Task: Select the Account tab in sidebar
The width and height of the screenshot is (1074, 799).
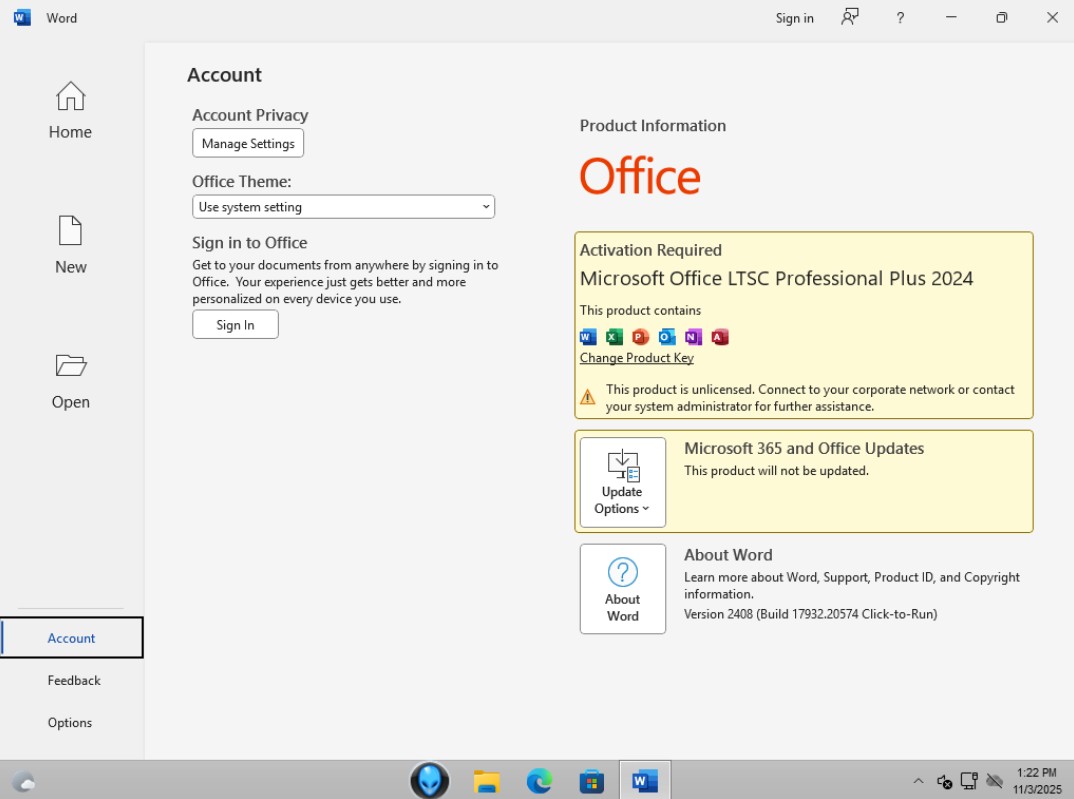Action: 72,638
